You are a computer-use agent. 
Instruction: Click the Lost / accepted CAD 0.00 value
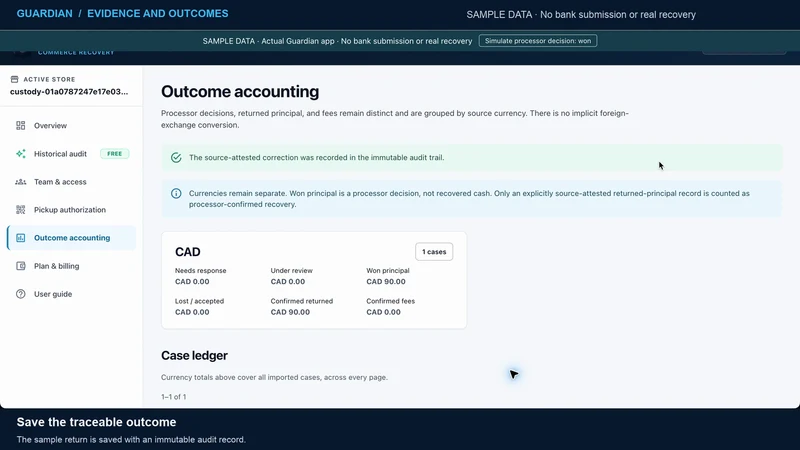(192, 312)
